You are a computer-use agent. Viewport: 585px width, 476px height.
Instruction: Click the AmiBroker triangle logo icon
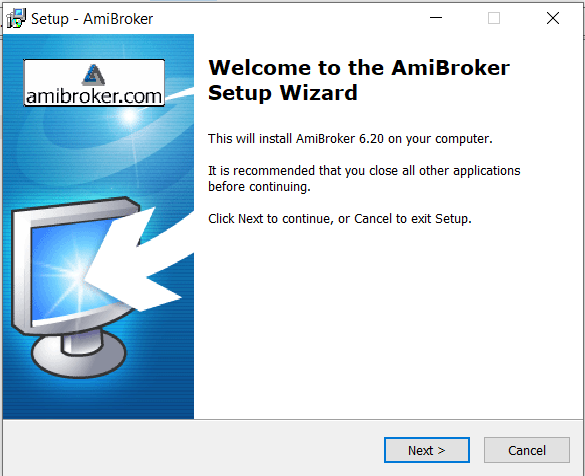tap(93, 74)
